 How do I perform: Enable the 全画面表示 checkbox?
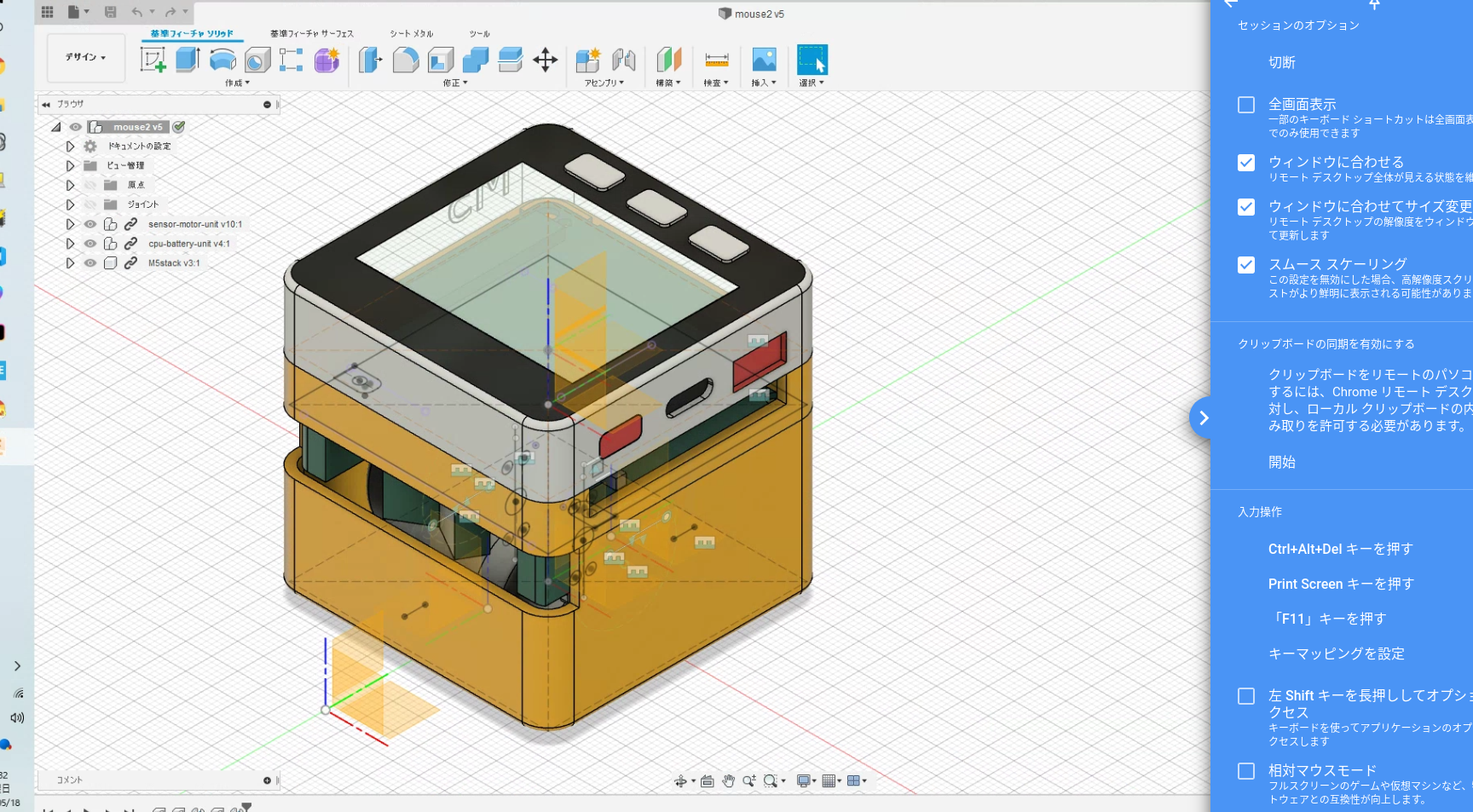tap(1246, 105)
